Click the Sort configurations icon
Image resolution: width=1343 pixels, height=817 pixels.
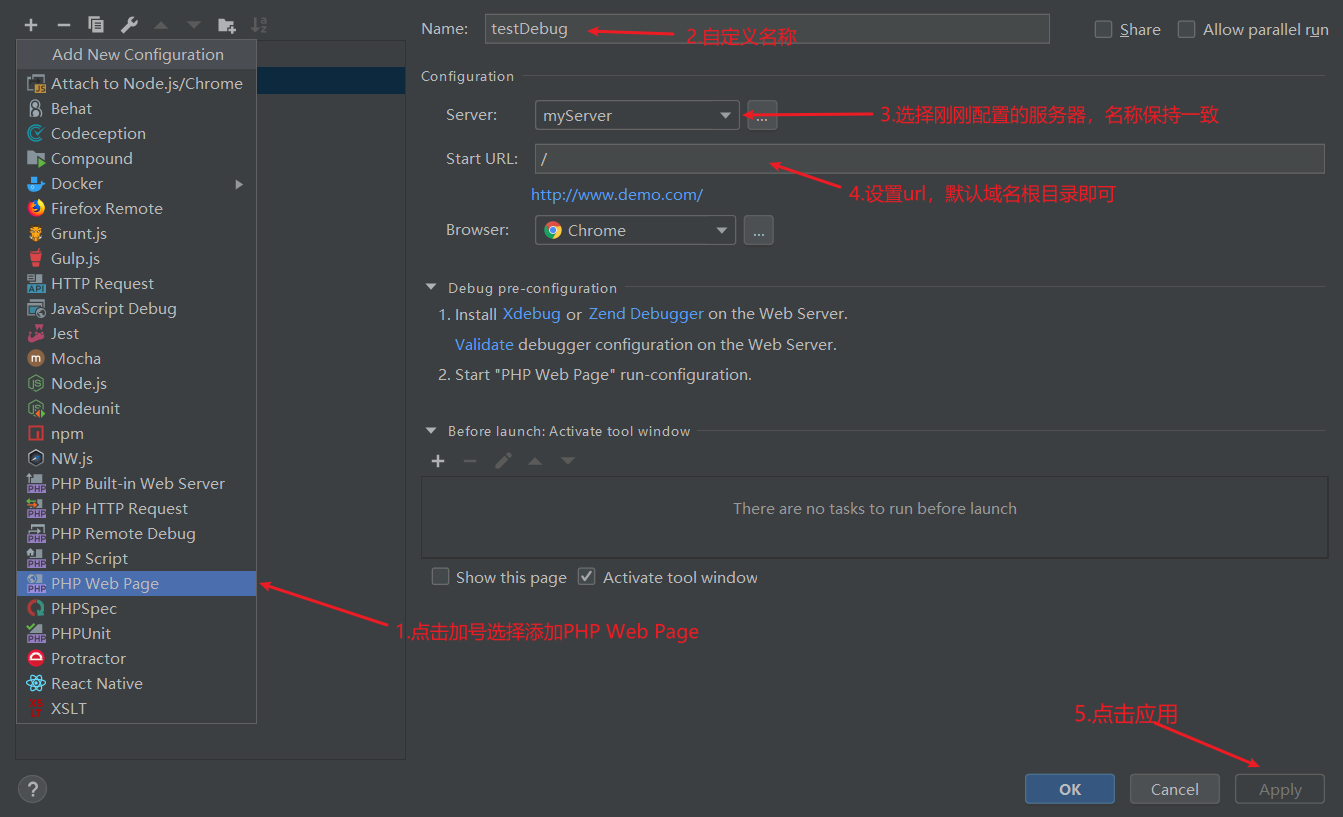coord(259,24)
